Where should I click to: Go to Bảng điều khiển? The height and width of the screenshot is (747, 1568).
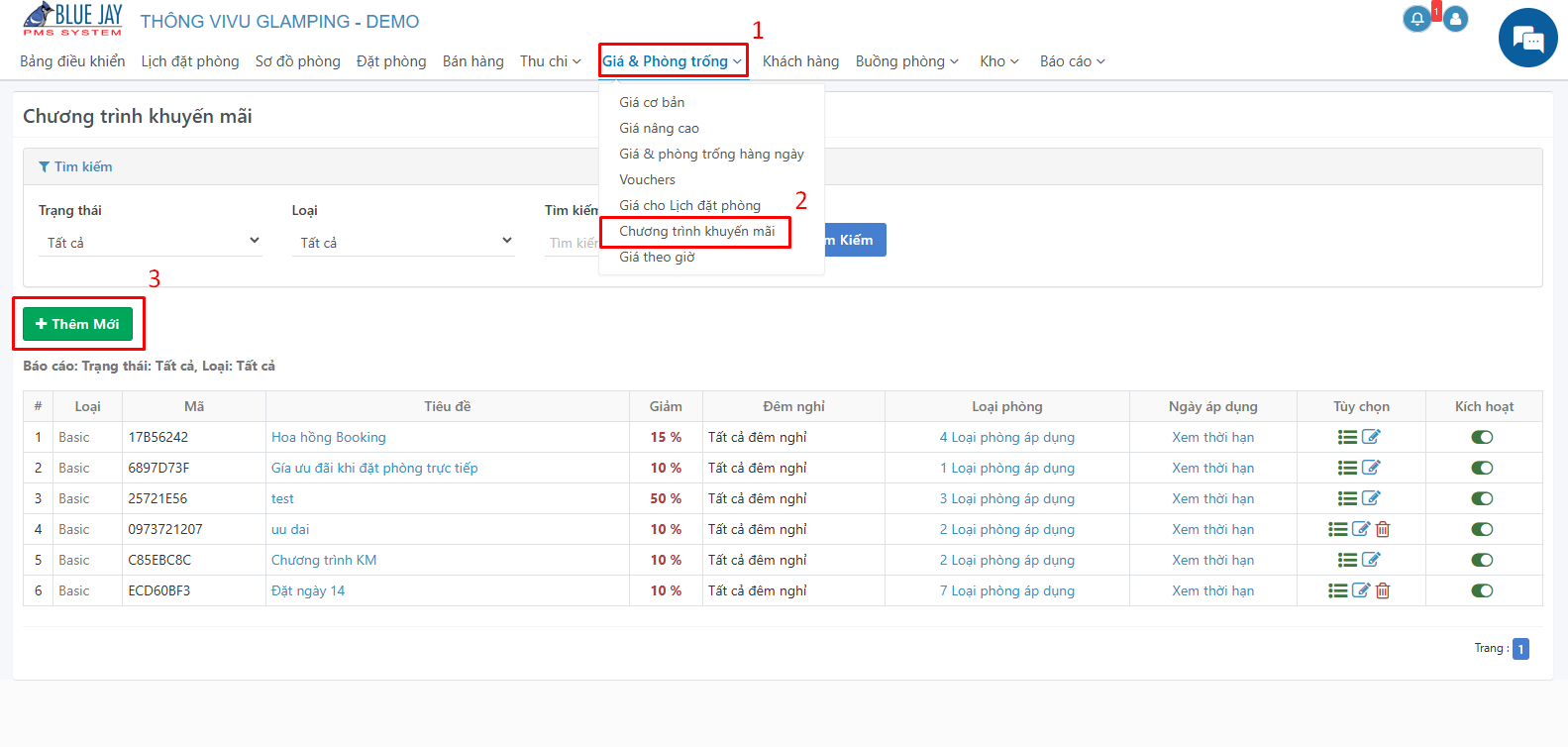pos(72,61)
